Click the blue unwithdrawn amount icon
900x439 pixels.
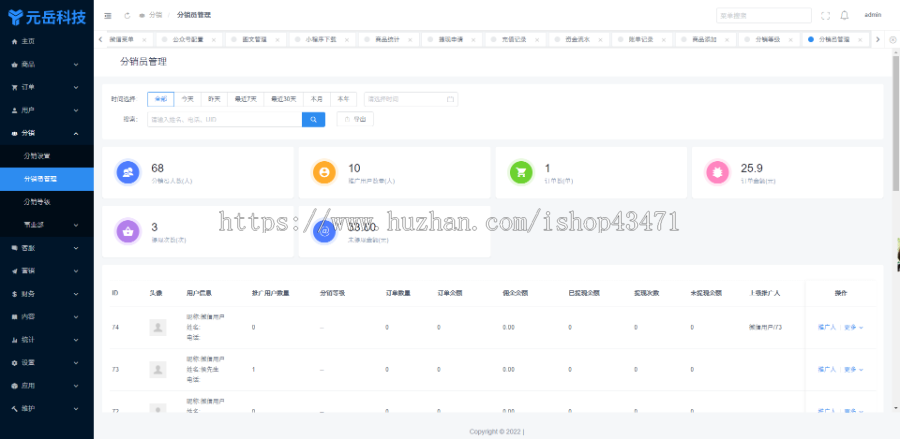click(324, 231)
